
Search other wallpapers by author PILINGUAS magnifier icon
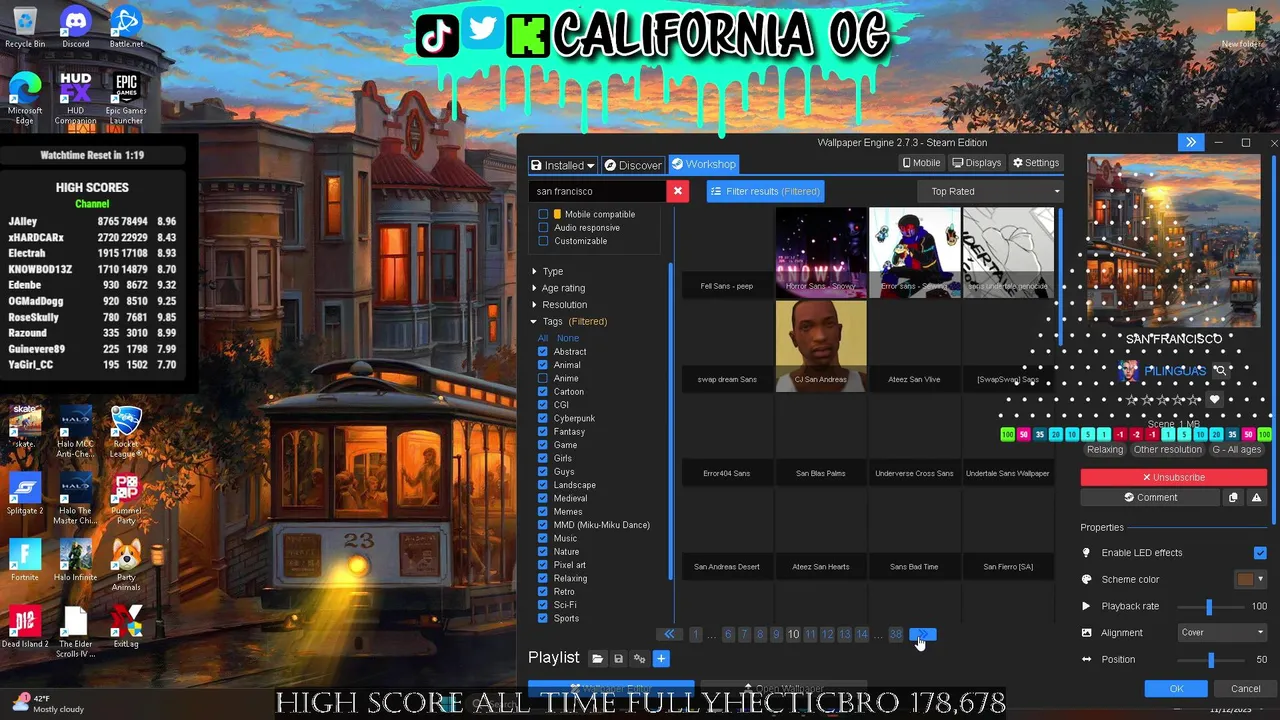(1220, 371)
